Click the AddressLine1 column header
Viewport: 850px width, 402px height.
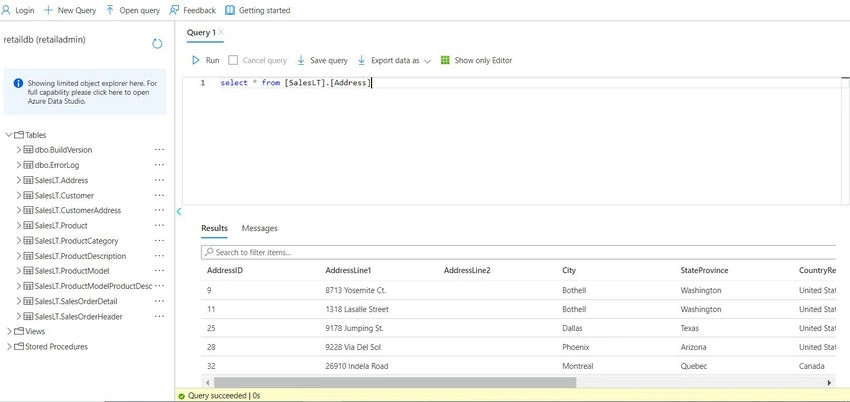pos(348,270)
